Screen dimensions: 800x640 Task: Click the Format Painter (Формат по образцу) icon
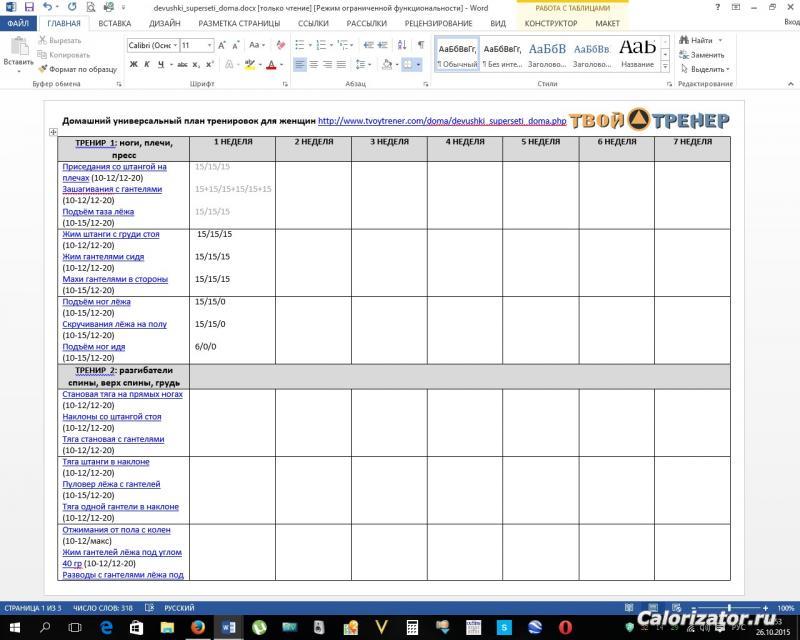[43, 69]
